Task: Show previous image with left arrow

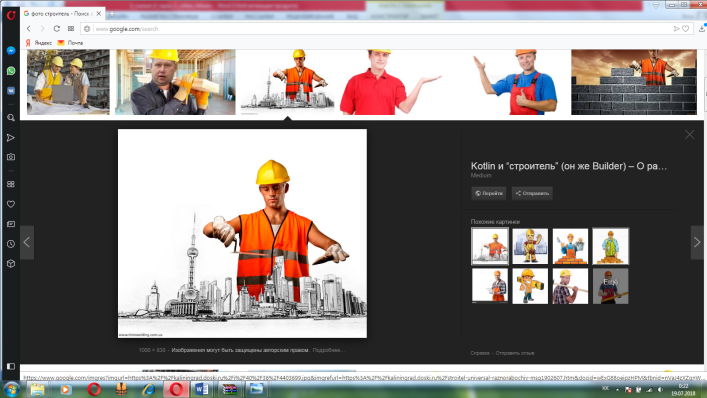Action: click(x=27, y=242)
